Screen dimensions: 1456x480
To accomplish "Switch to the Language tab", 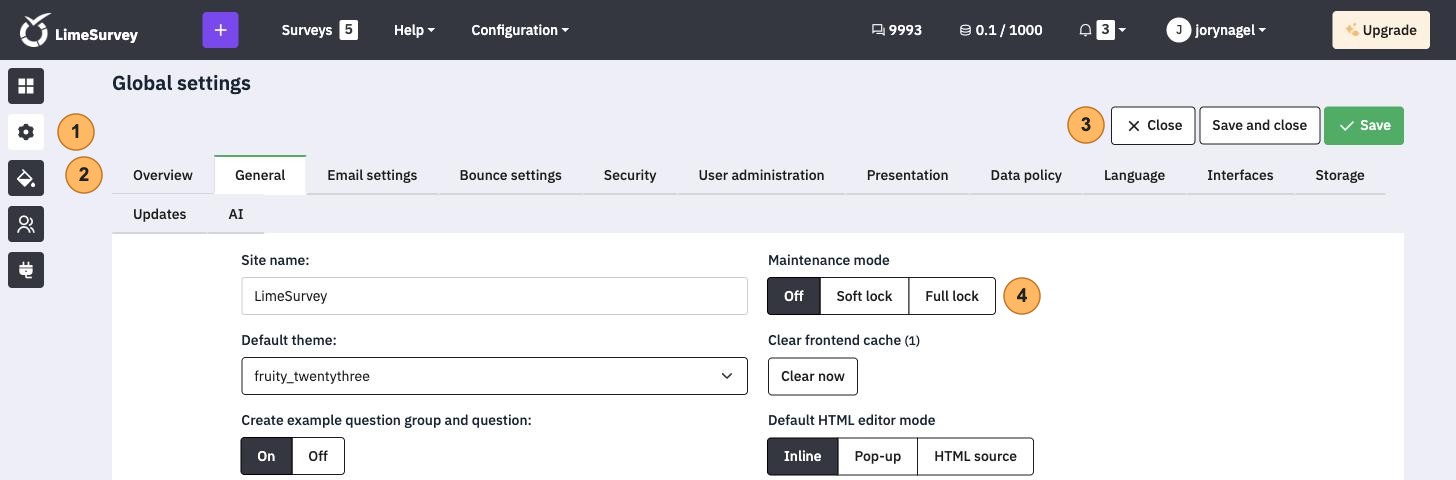I will [1134, 175].
